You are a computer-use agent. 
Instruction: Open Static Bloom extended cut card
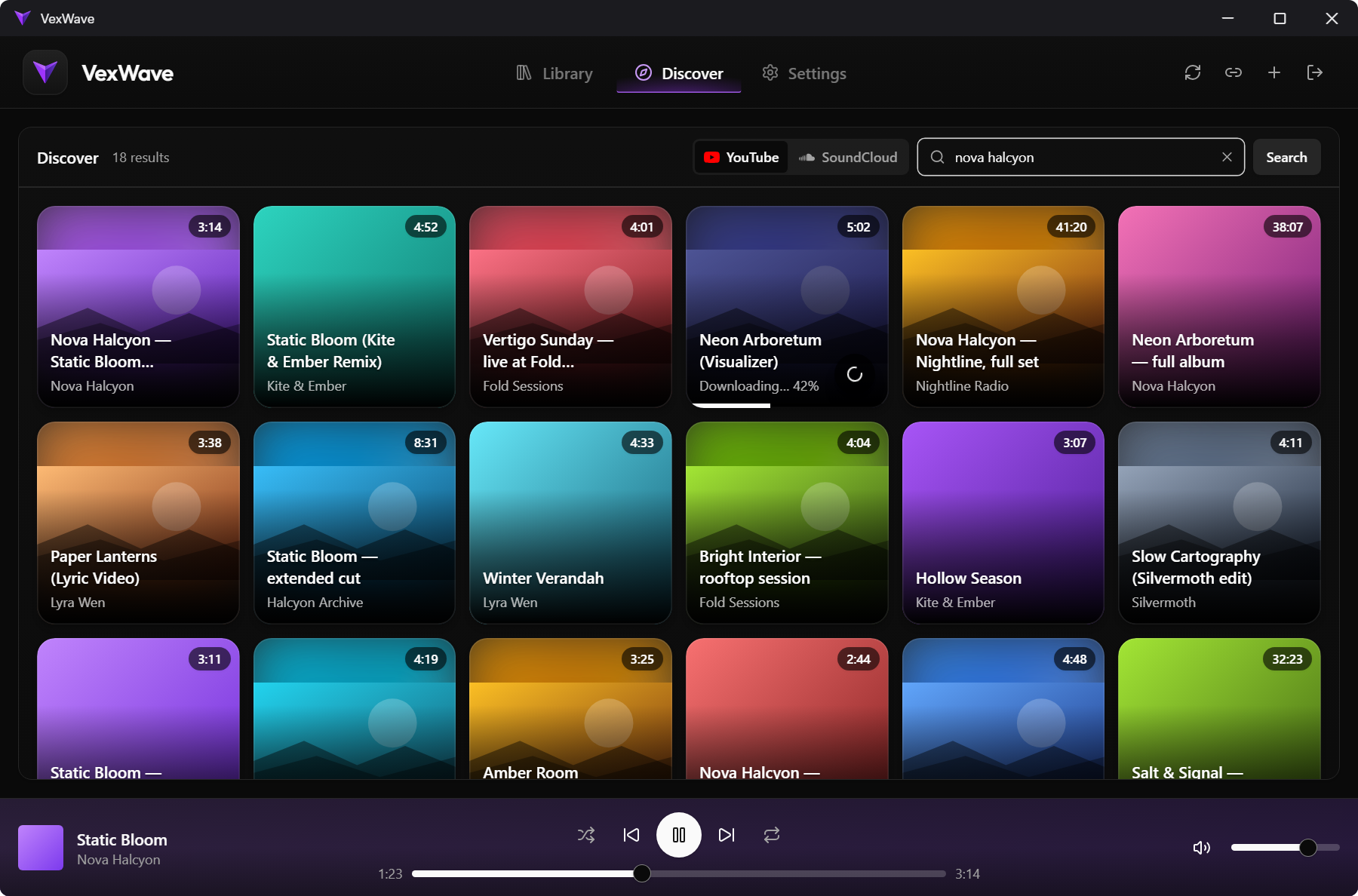[355, 523]
